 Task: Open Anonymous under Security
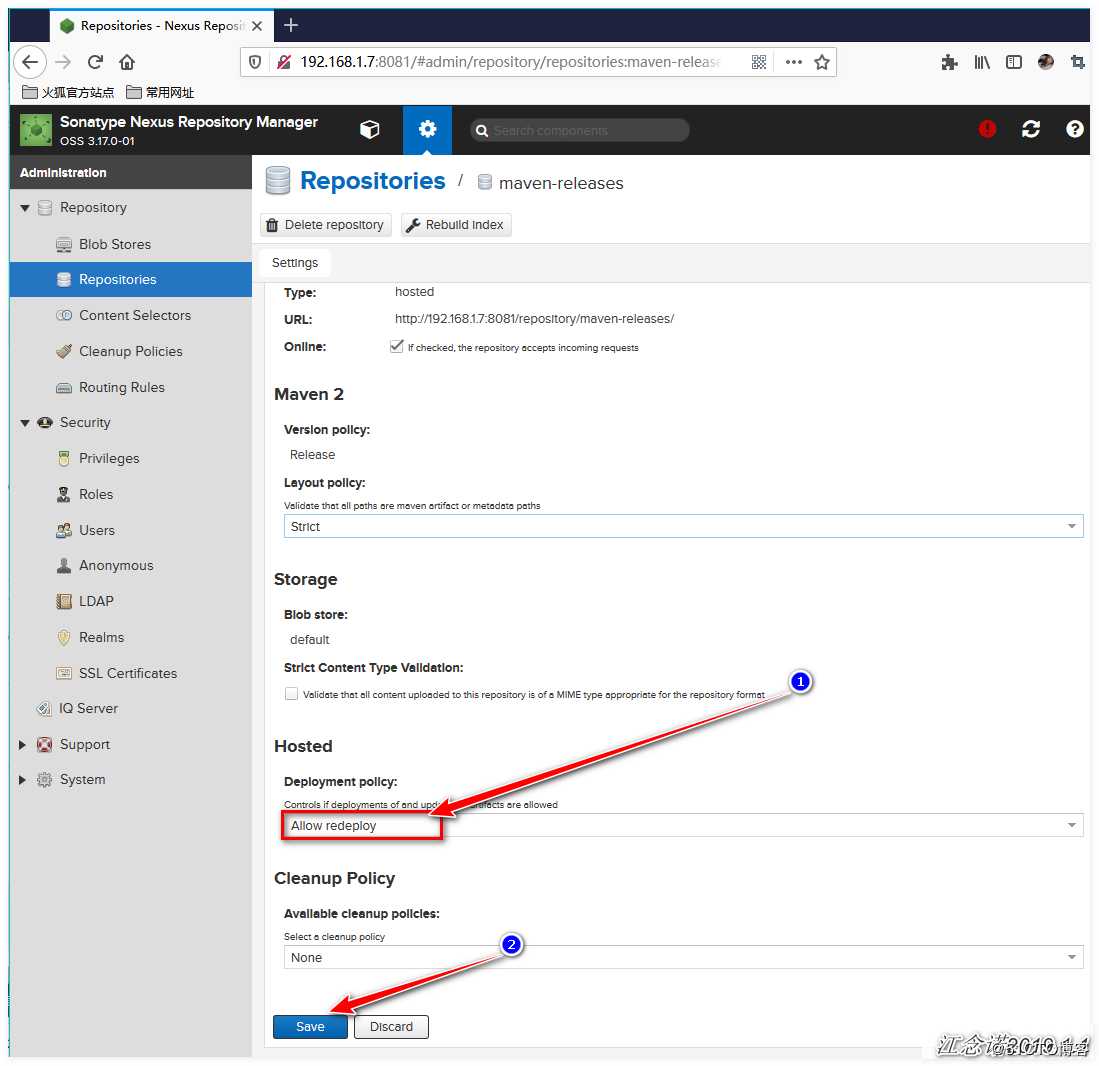coord(116,565)
